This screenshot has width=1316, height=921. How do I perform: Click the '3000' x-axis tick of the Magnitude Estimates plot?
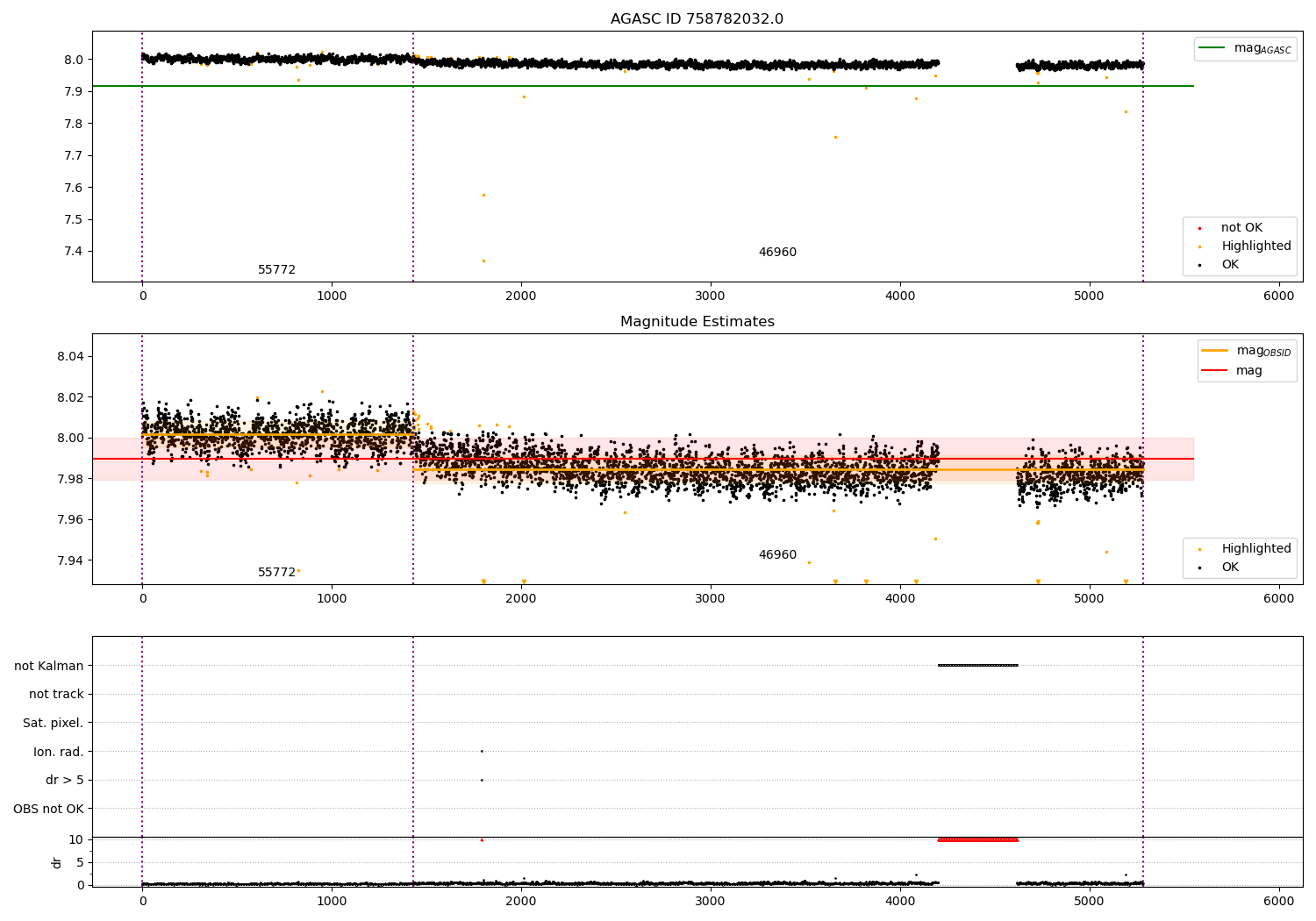pos(711,598)
